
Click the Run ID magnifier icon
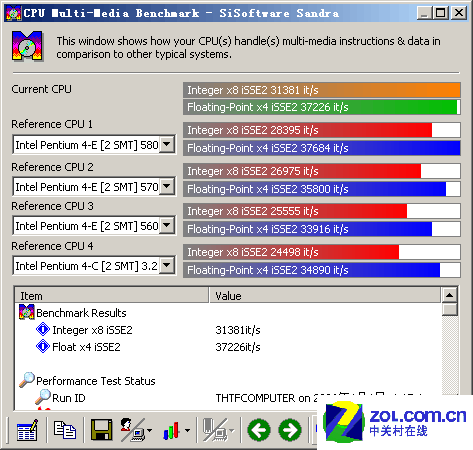tap(43, 397)
